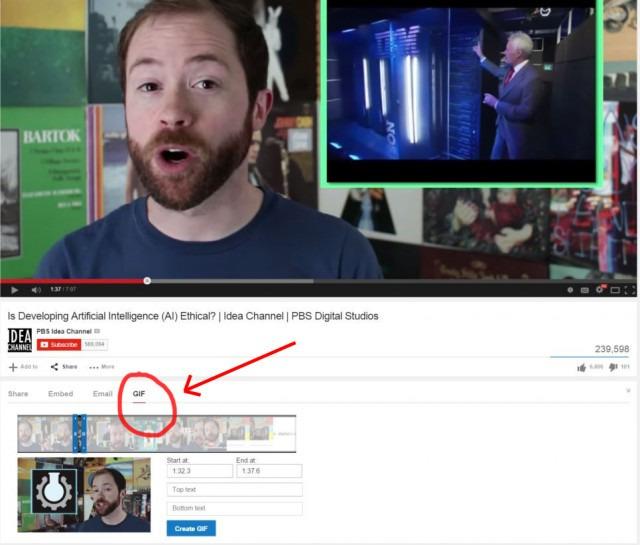
Task: Click the green-framed inset clip in the video
Action: 461,92
